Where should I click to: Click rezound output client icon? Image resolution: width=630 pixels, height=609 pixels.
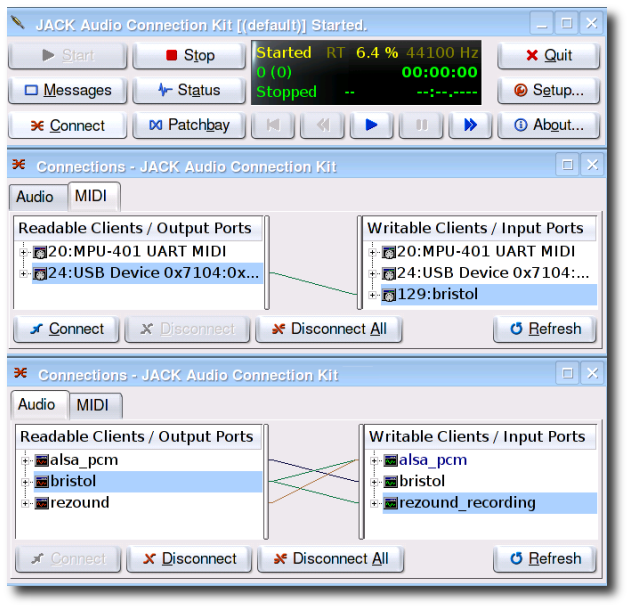coord(42,503)
